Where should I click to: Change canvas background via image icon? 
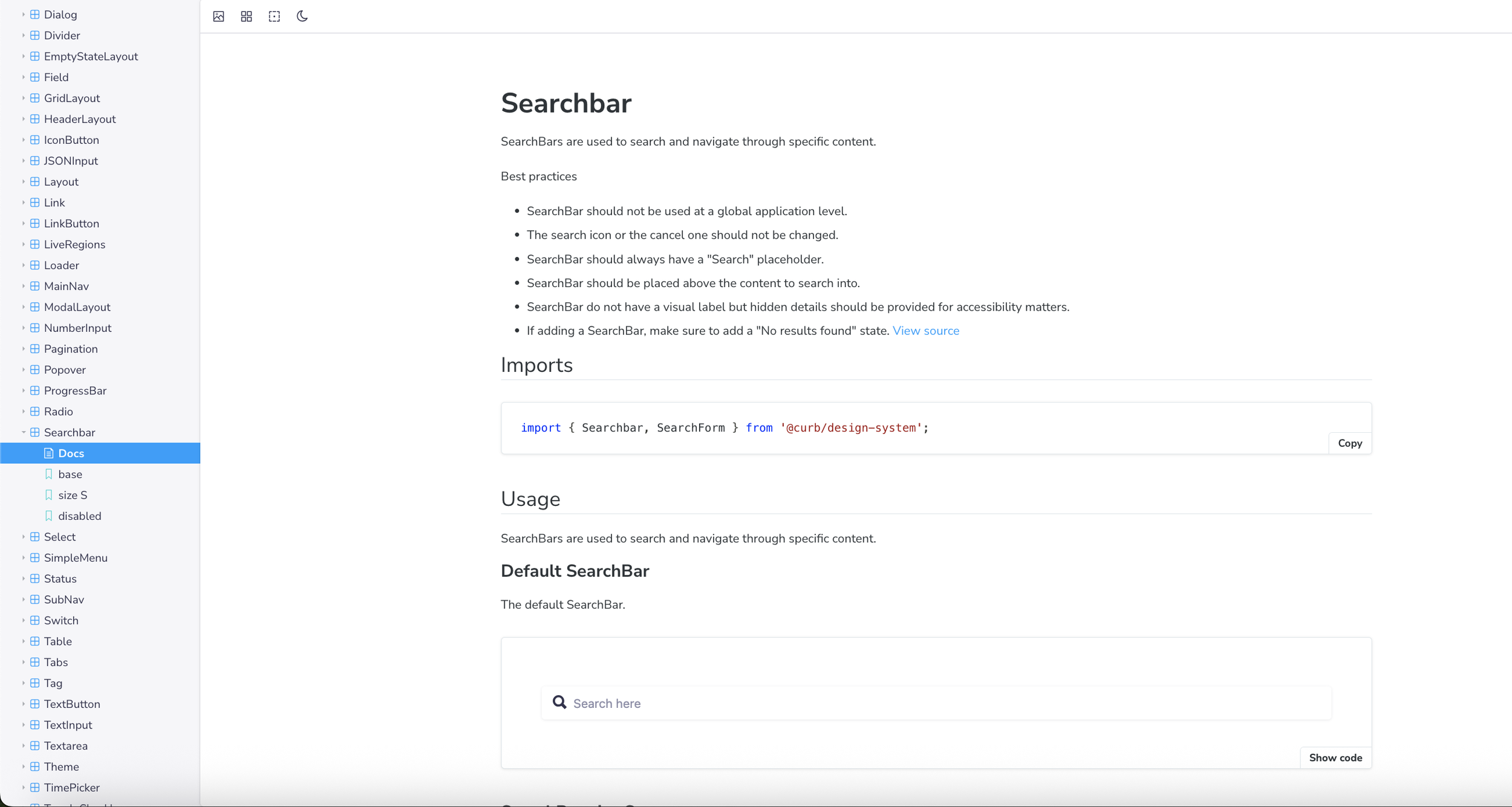(218, 16)
